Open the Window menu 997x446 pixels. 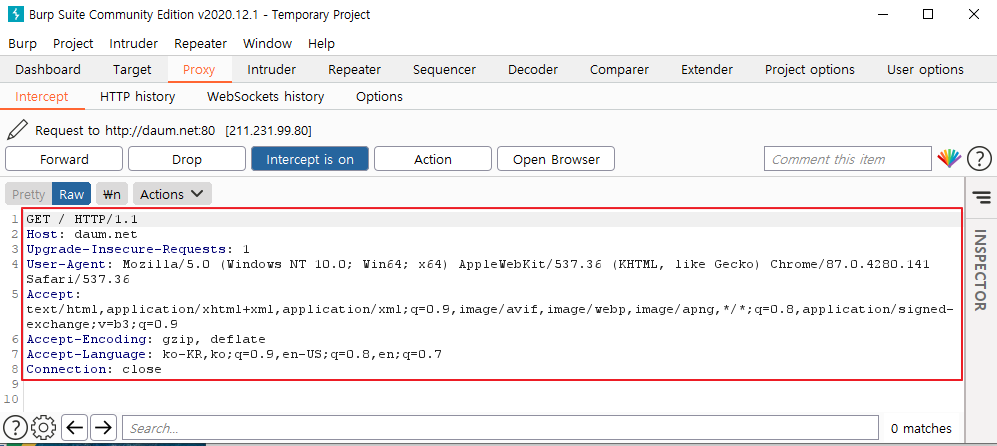point(267,43)
